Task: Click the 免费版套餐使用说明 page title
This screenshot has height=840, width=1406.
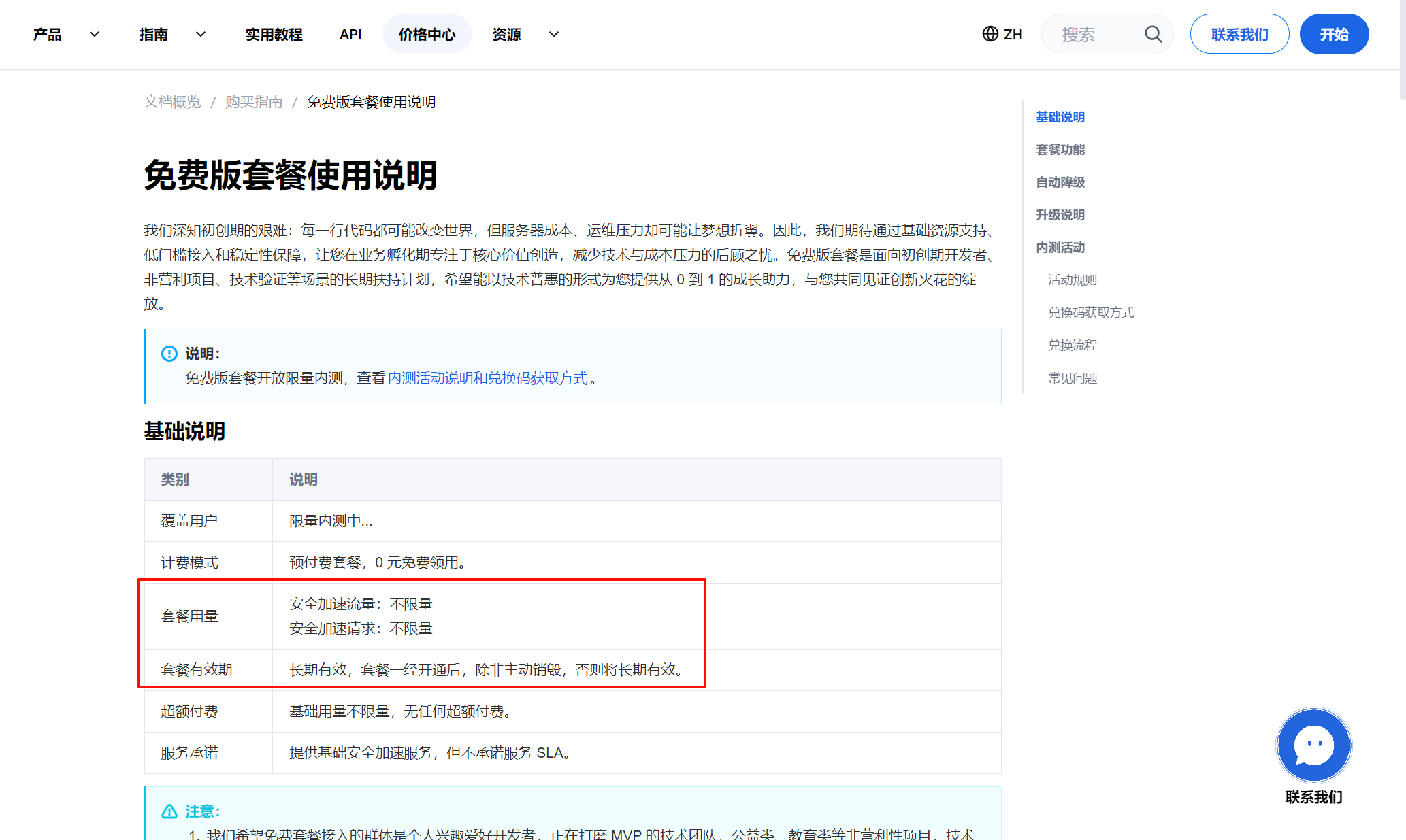Action: (x=291, y=175)
